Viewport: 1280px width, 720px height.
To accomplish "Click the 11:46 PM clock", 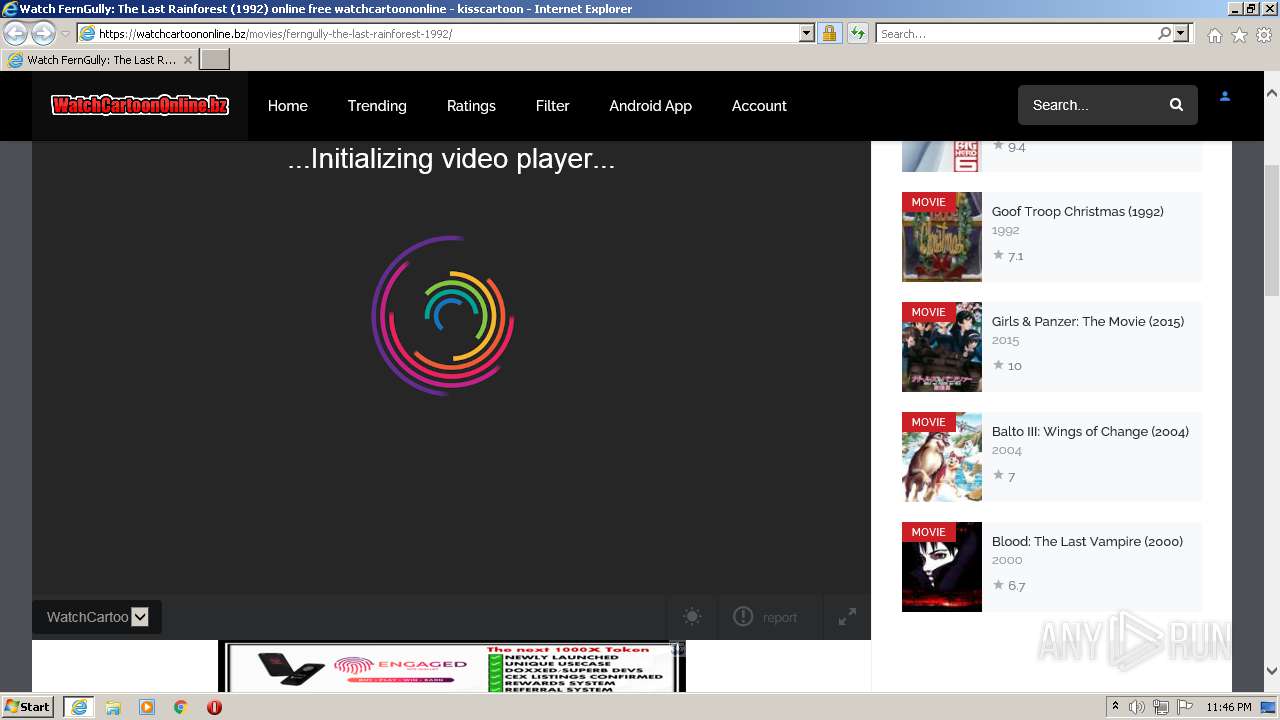I will 1229,707.
